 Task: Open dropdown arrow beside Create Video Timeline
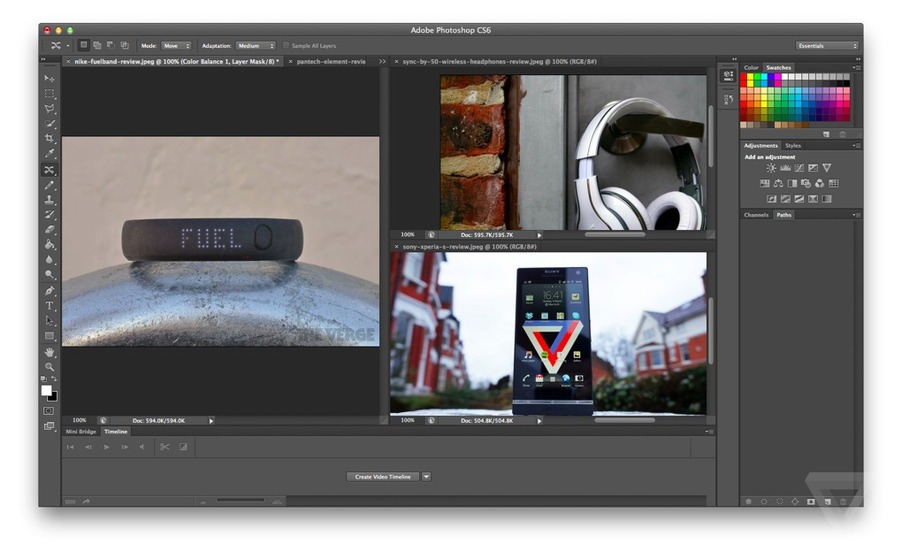click(x=426, y=476)
